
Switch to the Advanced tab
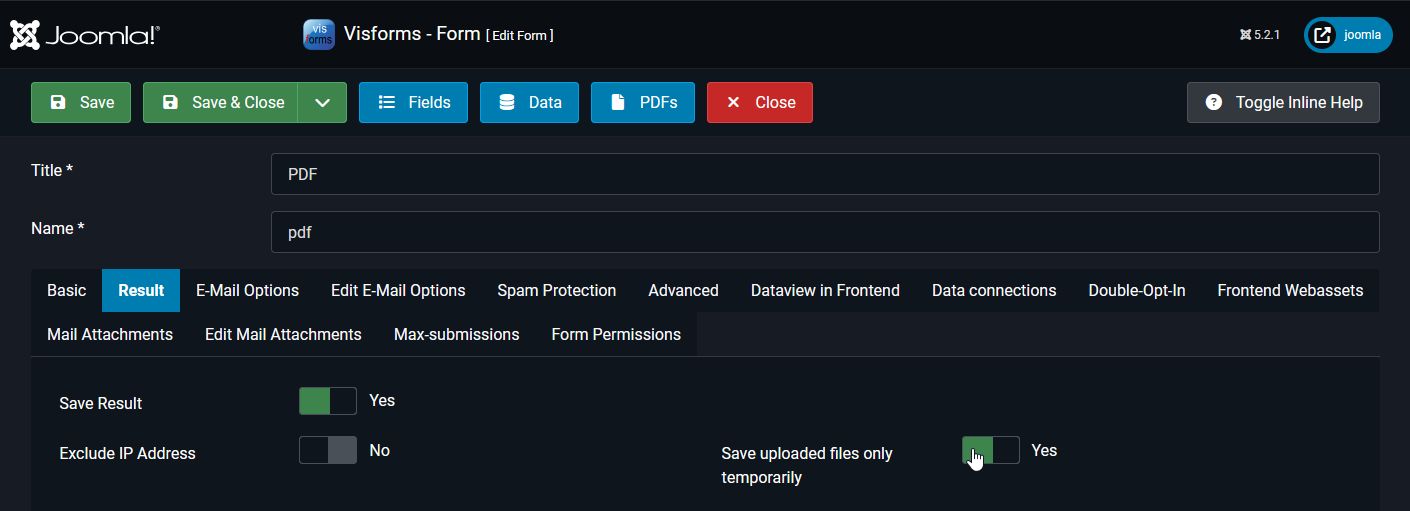click(x=683, y=290)
